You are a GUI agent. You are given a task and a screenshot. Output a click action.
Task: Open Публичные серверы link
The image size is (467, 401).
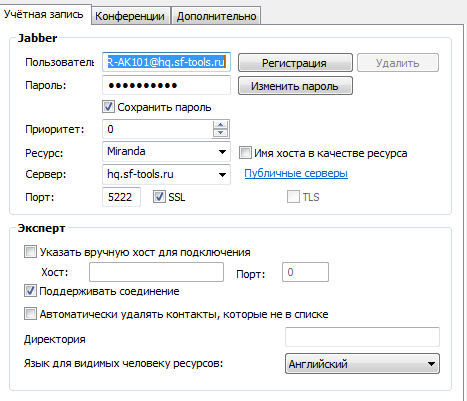296,173
